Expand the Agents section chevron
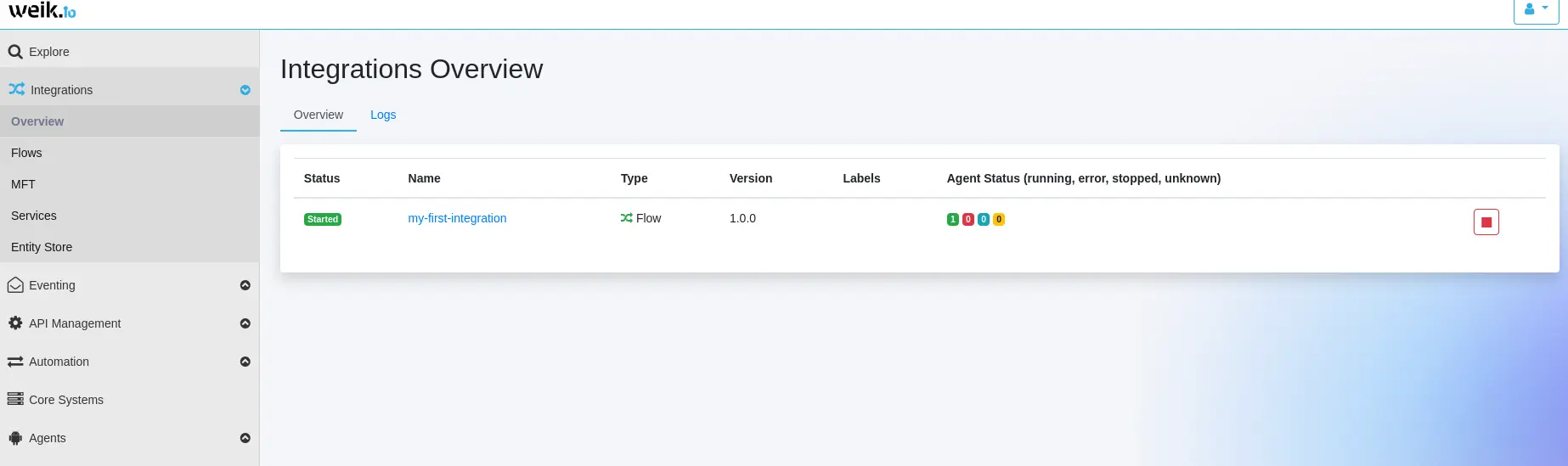This screenshot has height=466, width=1568. [245, 438]
